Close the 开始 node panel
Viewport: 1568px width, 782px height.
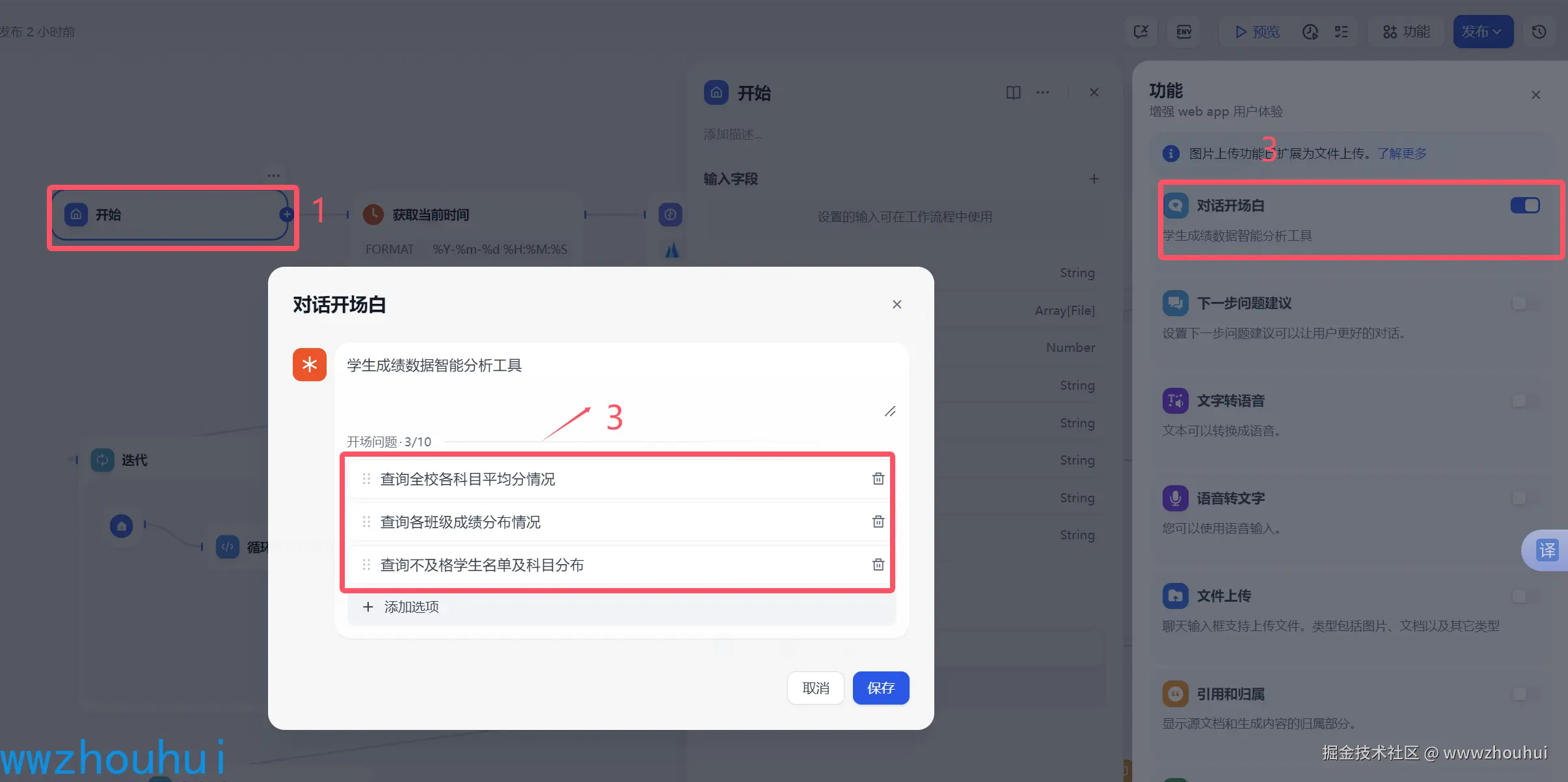(1094, 92)
